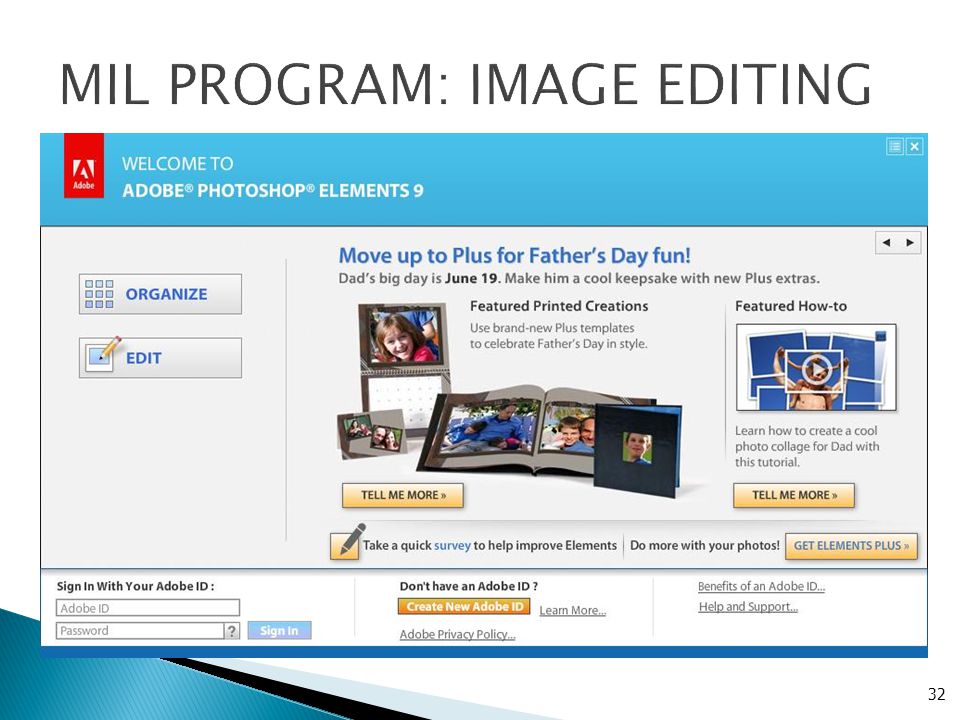Open the survey link

click(452, 546)
